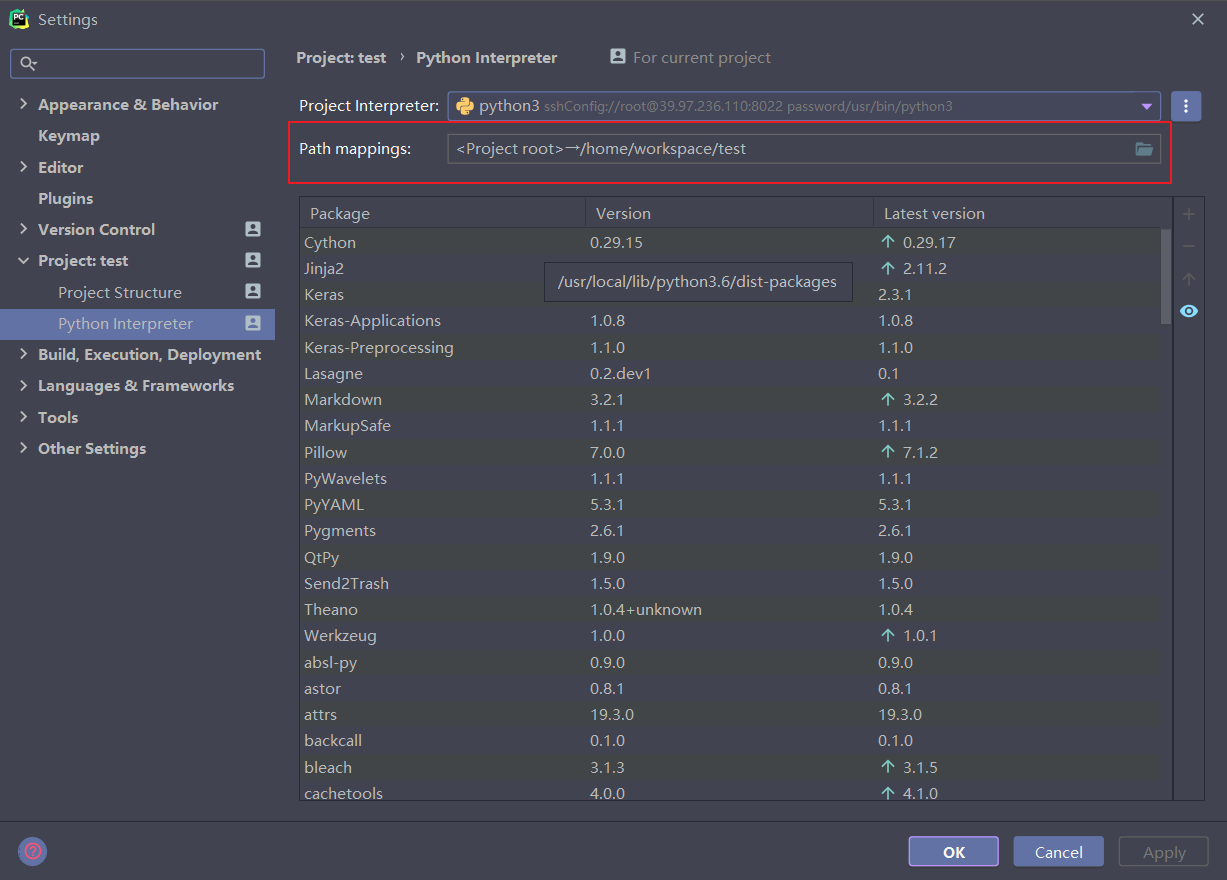
Task: Click the upgrade arrow in Cython row
Action: [887, 242]
